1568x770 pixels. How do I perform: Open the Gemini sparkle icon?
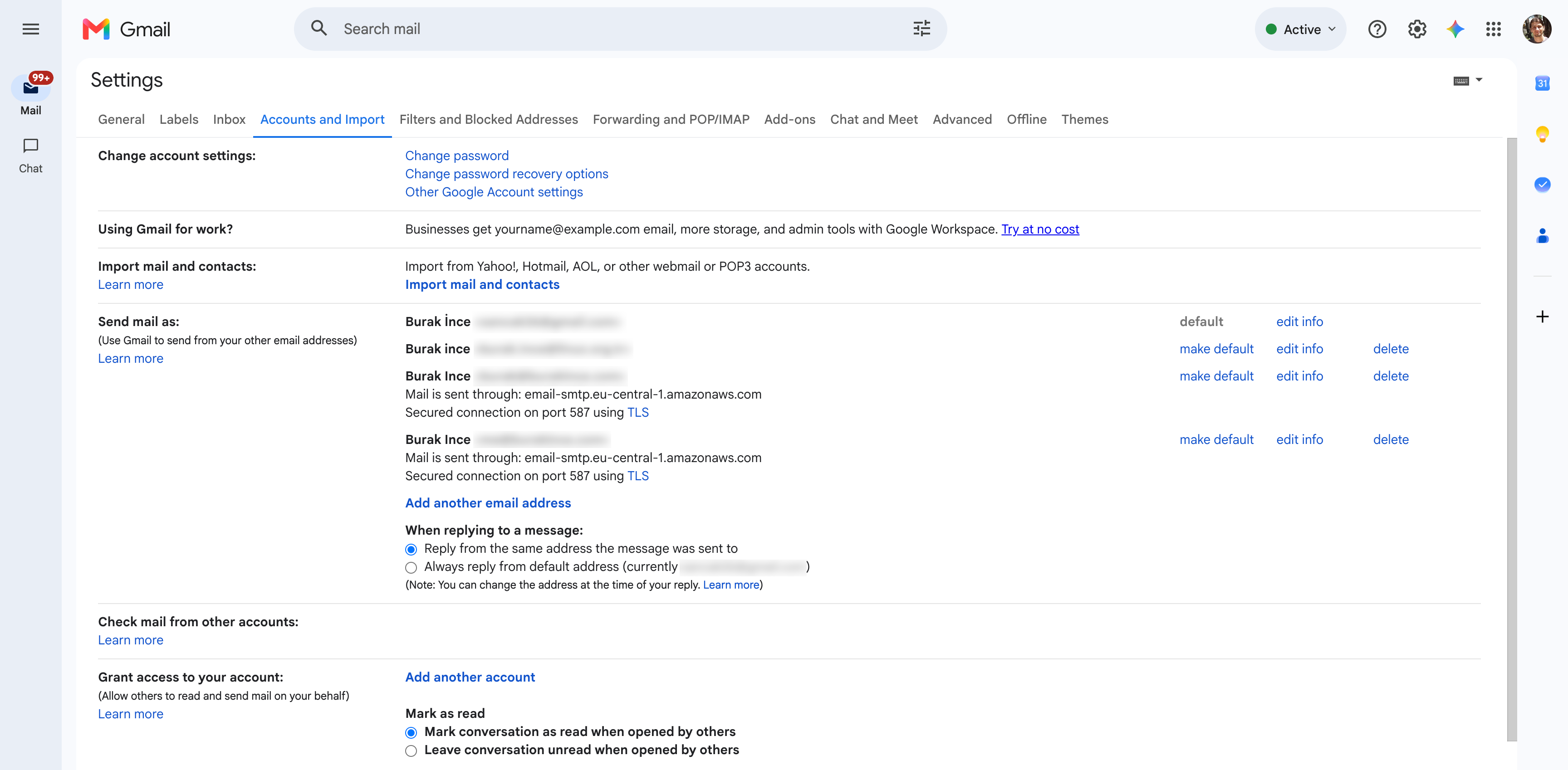click(1455, 29)
